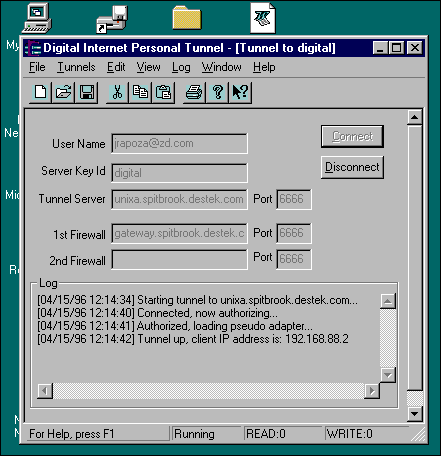This screenshot has height=456, width=441.
Task: Click the 1st Firewall address field
Action: [x=179, y=233]
